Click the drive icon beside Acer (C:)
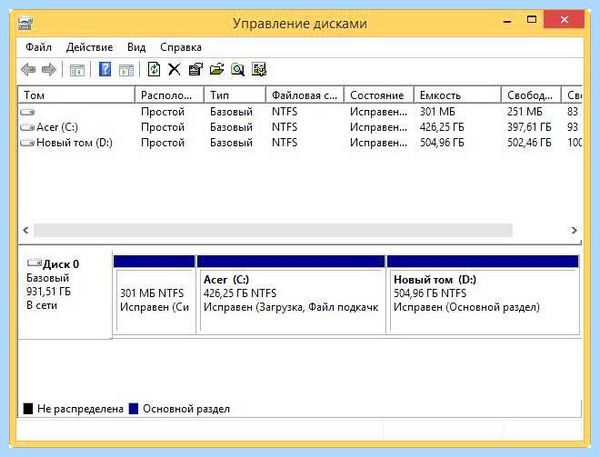The width and height of the screenshot is (600, 457). (x=27, y=127)
